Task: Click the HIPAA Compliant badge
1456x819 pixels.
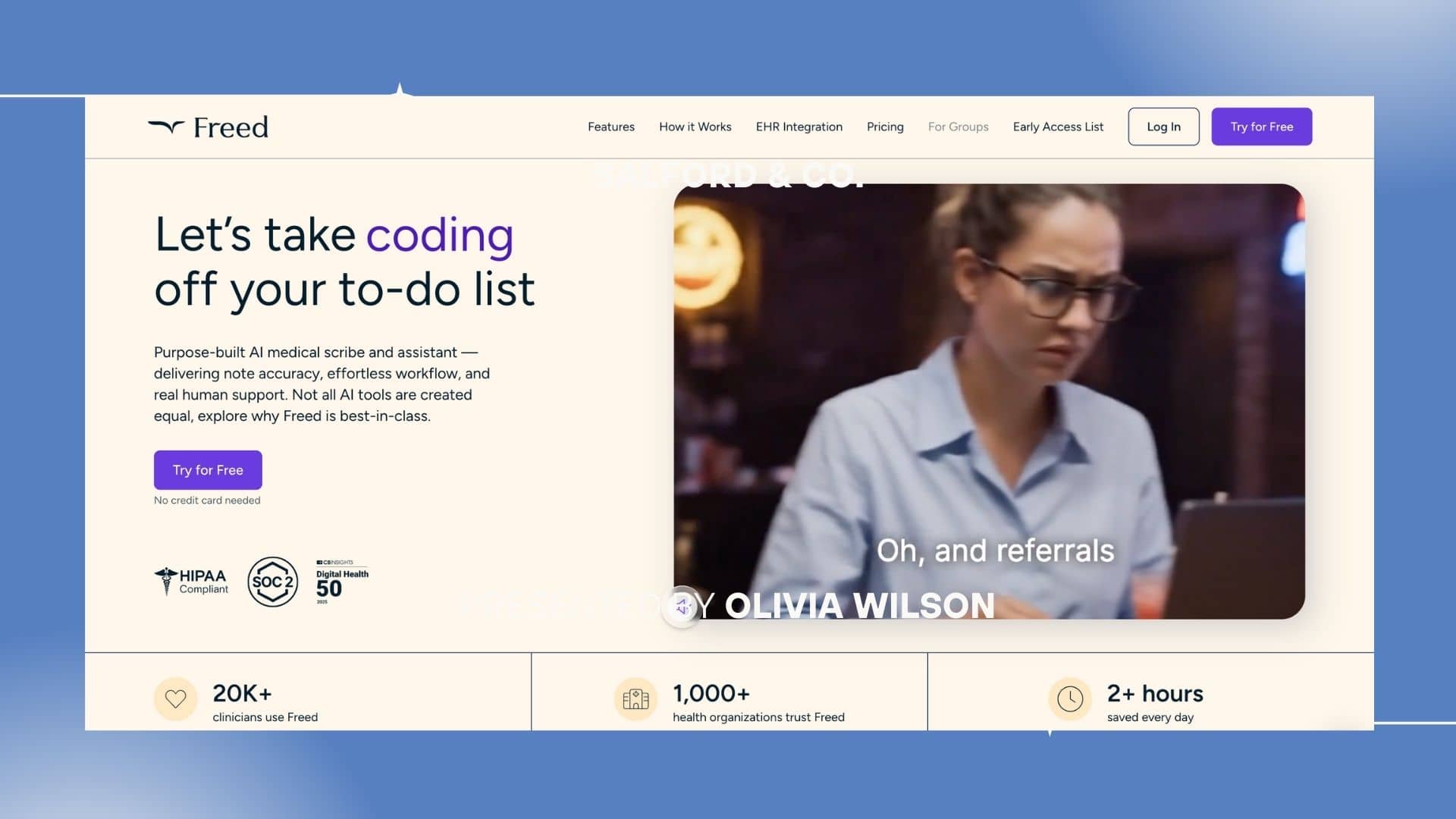Action: (x=191, y=582)
